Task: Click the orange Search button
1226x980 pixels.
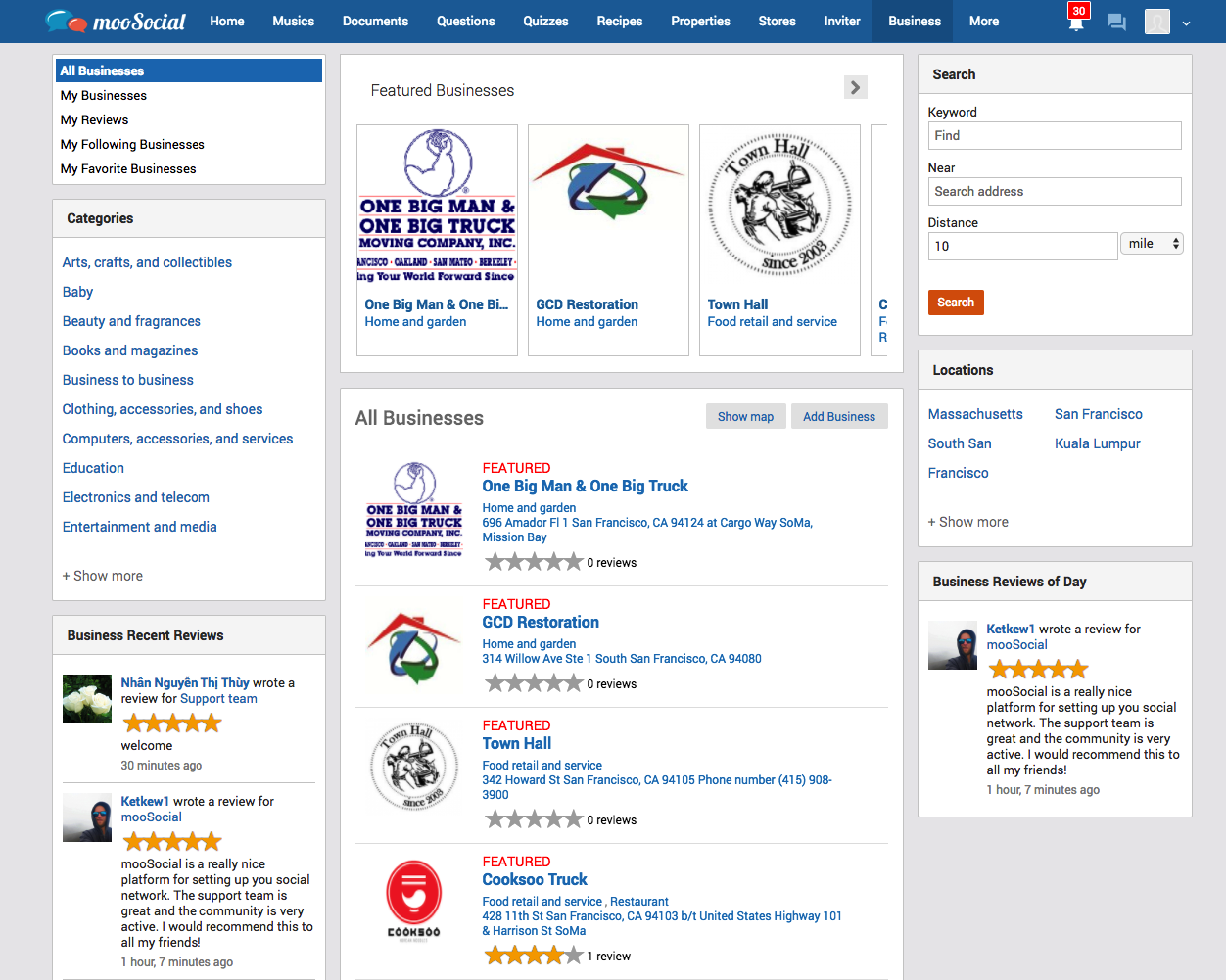Action: tap(956, 303)
